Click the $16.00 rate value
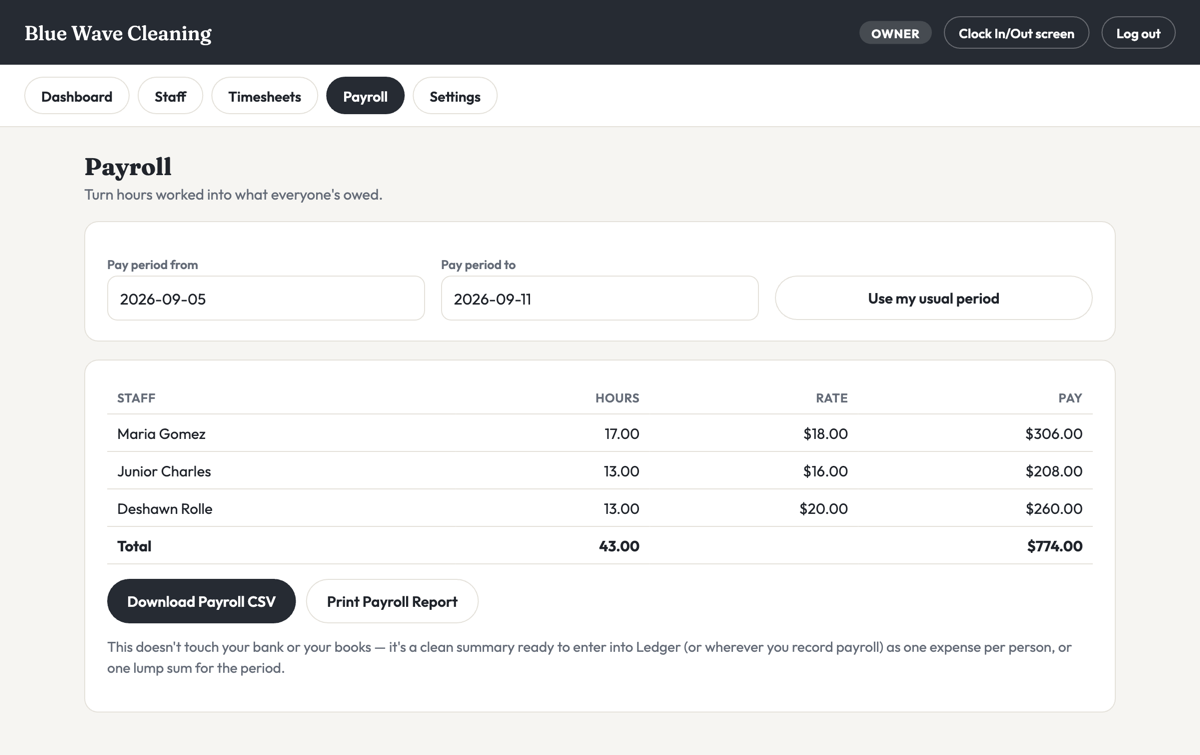1200x755 pixels. 825,471
